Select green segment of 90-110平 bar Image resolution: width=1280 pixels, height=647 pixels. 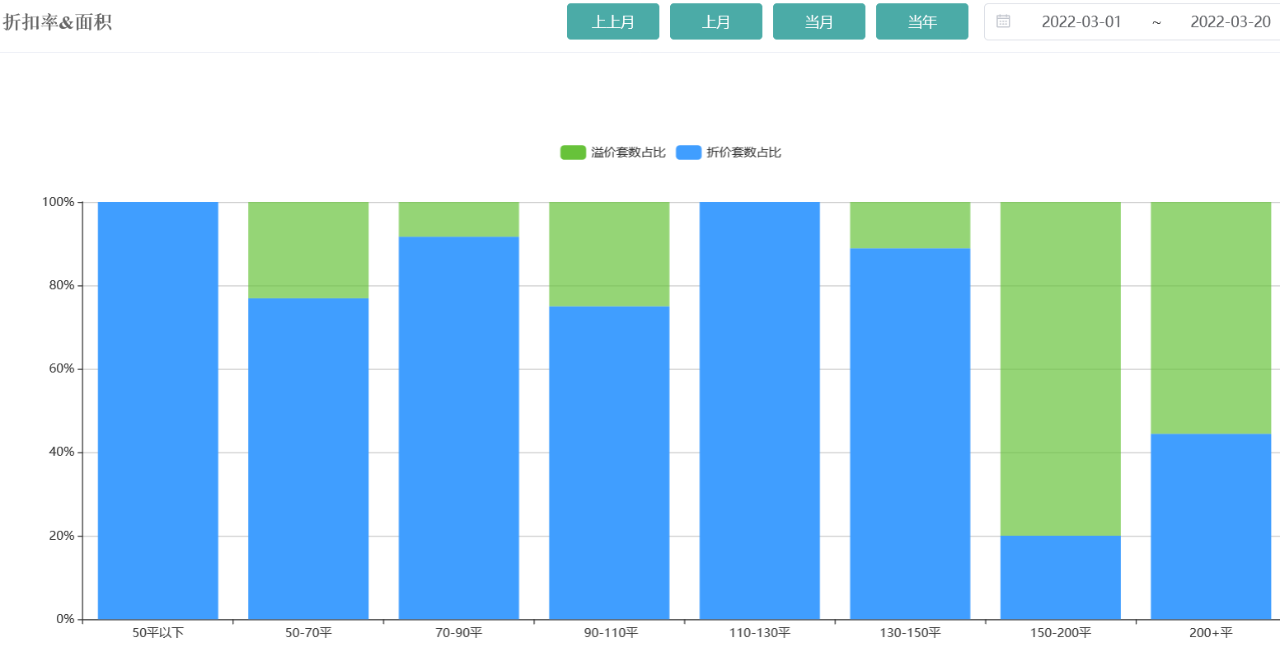point(609,254)
